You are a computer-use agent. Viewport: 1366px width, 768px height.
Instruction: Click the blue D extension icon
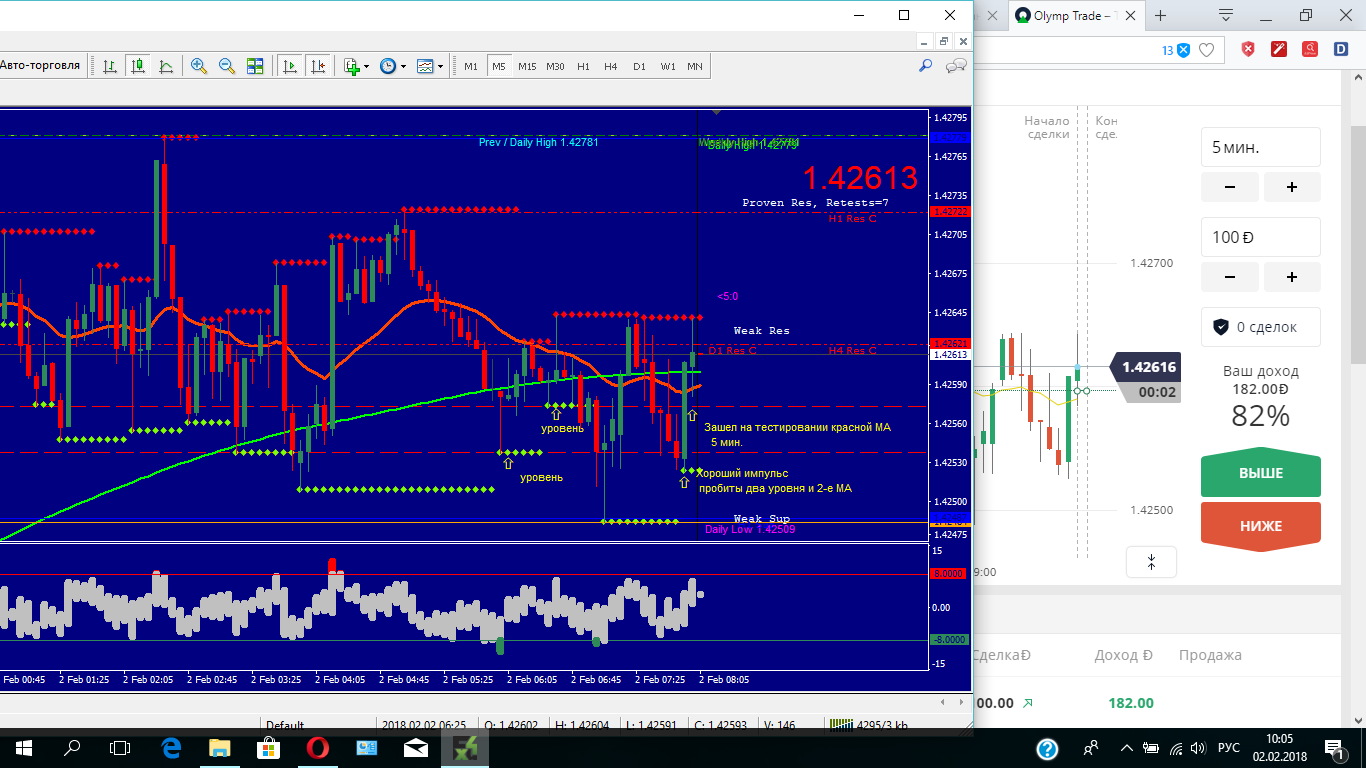pyautogui.click(x=1341, y=49)
